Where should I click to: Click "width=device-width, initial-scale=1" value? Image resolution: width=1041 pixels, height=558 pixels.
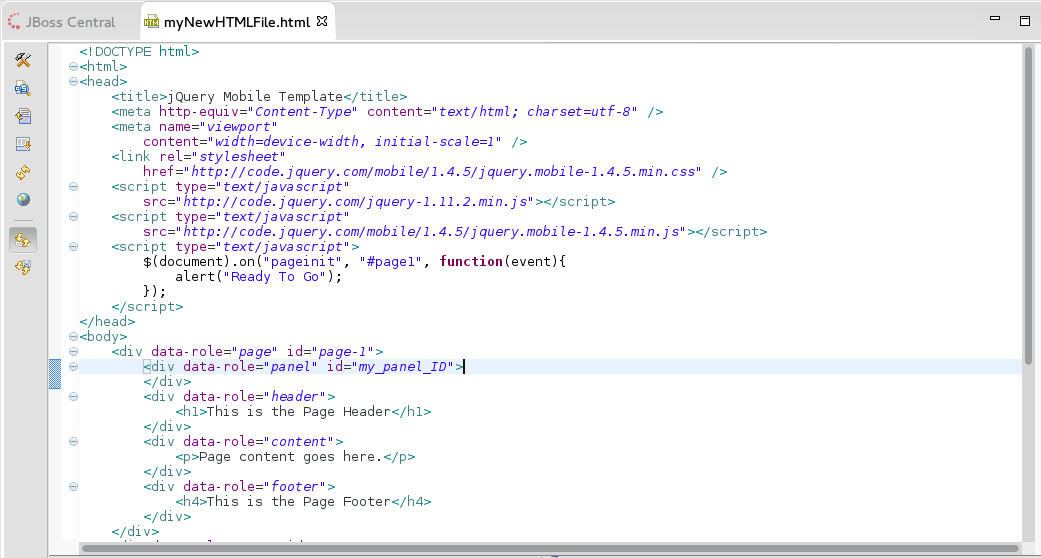(356, 141)
